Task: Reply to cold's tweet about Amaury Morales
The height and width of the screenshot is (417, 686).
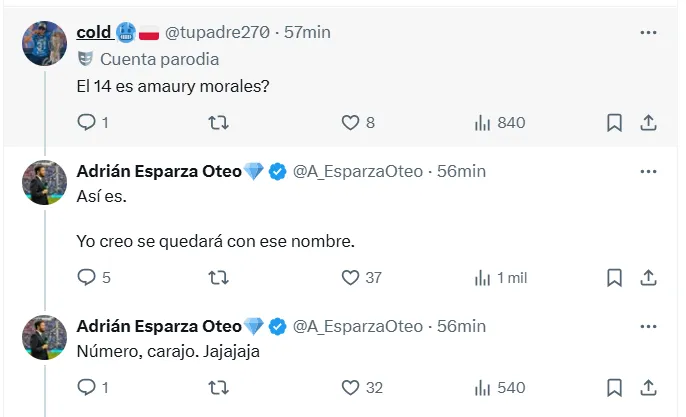Action: pos(87,123)
